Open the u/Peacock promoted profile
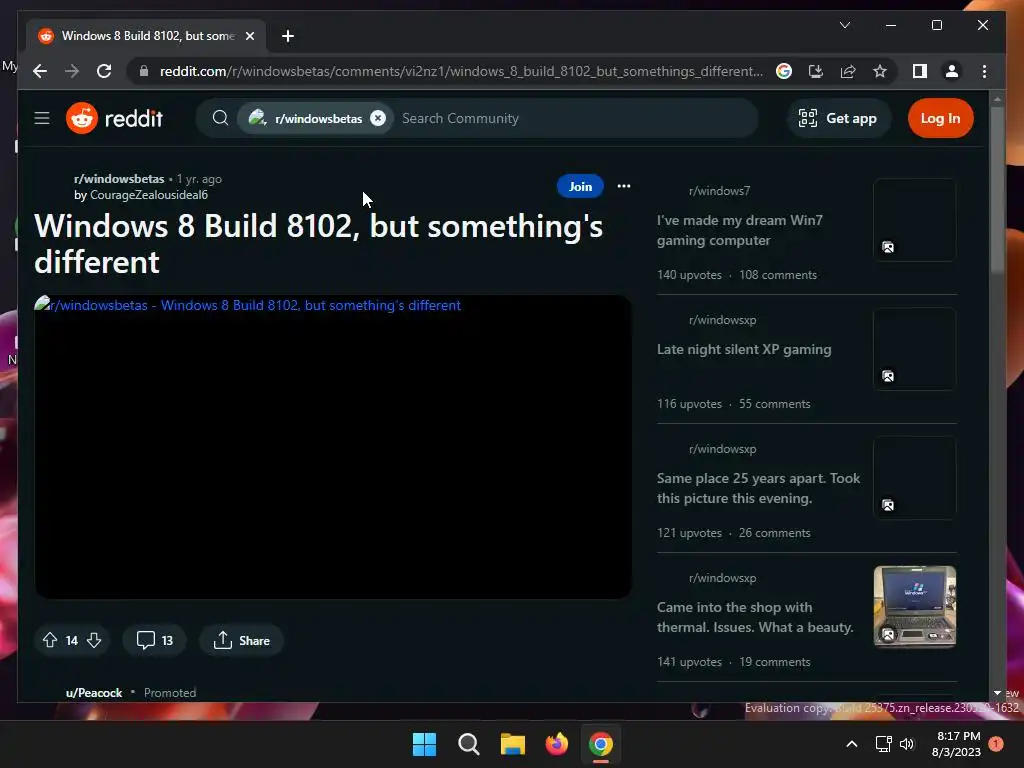This screenshot has height=768, width=1024. click(x=94, y=692)
